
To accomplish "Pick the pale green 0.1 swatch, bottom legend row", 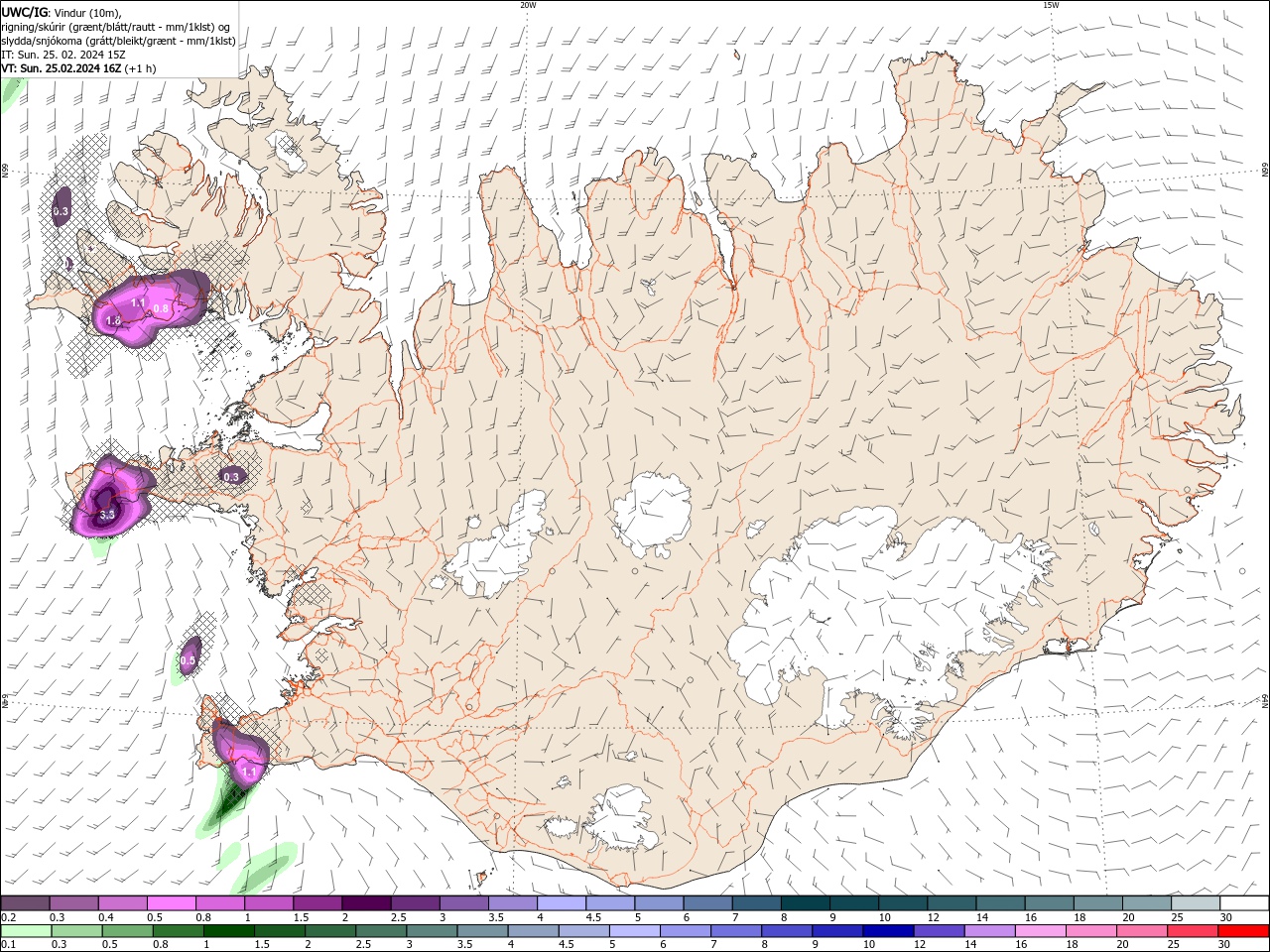I will pos(26,931).
